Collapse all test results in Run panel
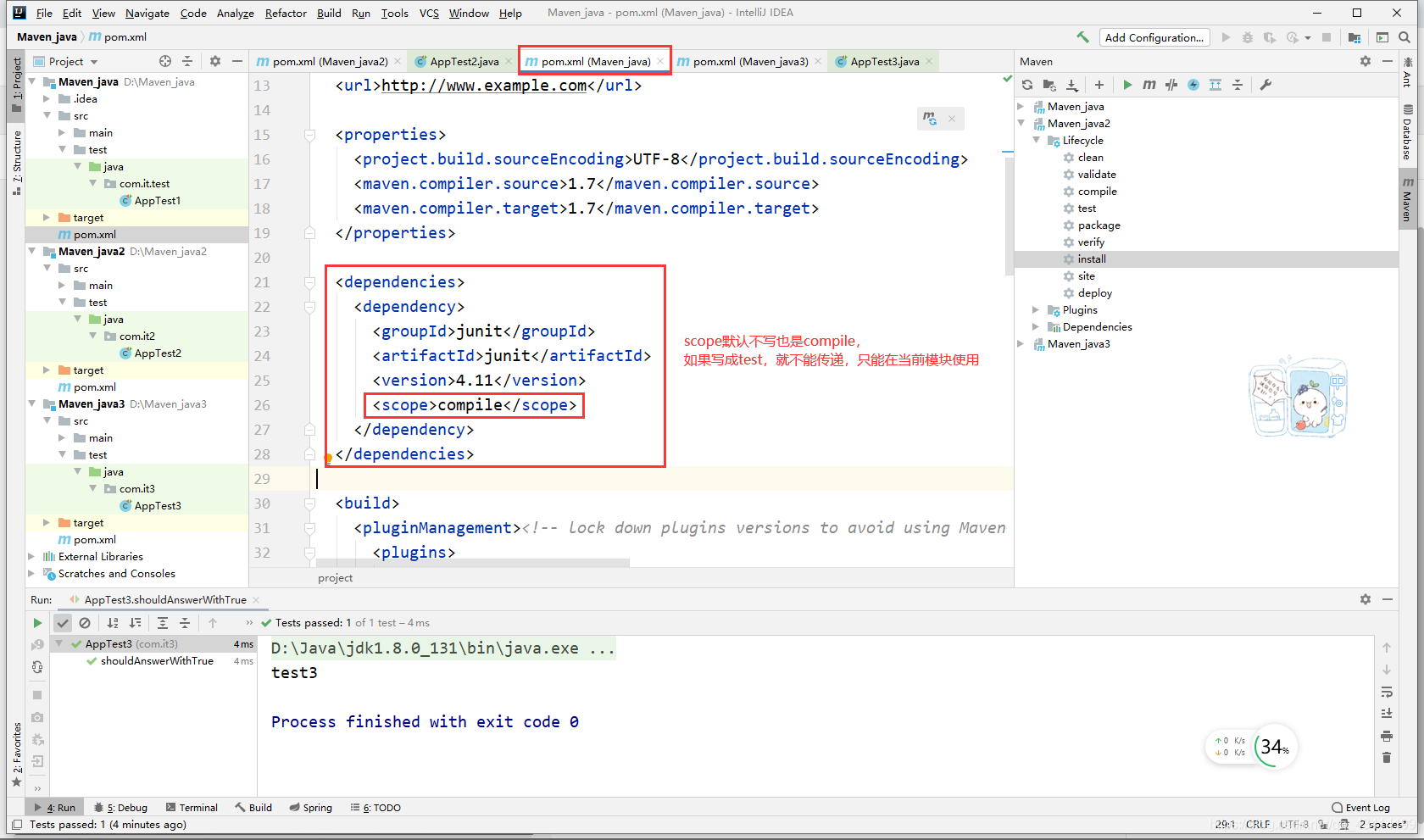 tap(185, 623)
